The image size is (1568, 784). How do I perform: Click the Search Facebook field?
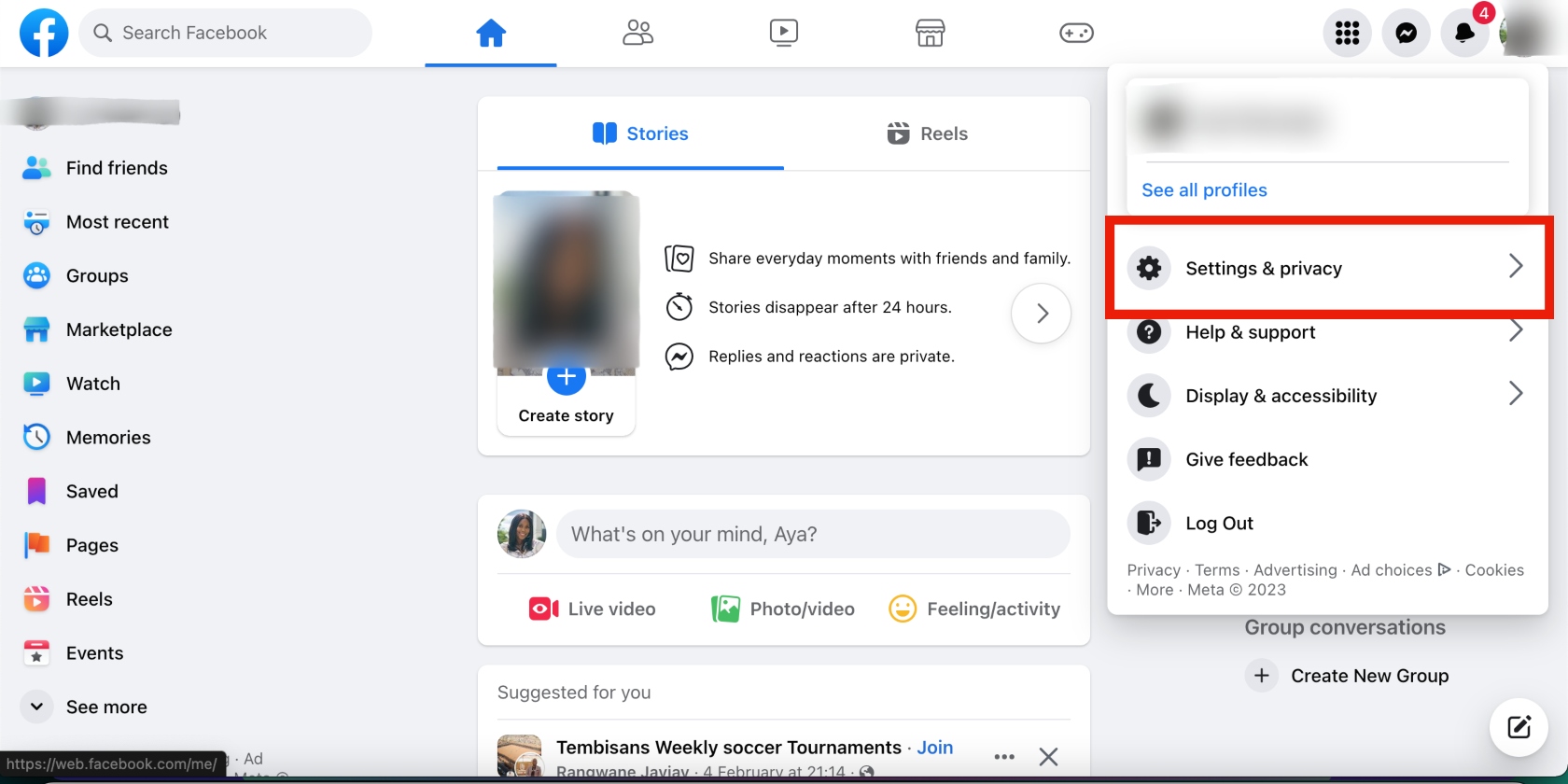click(226, 34)
